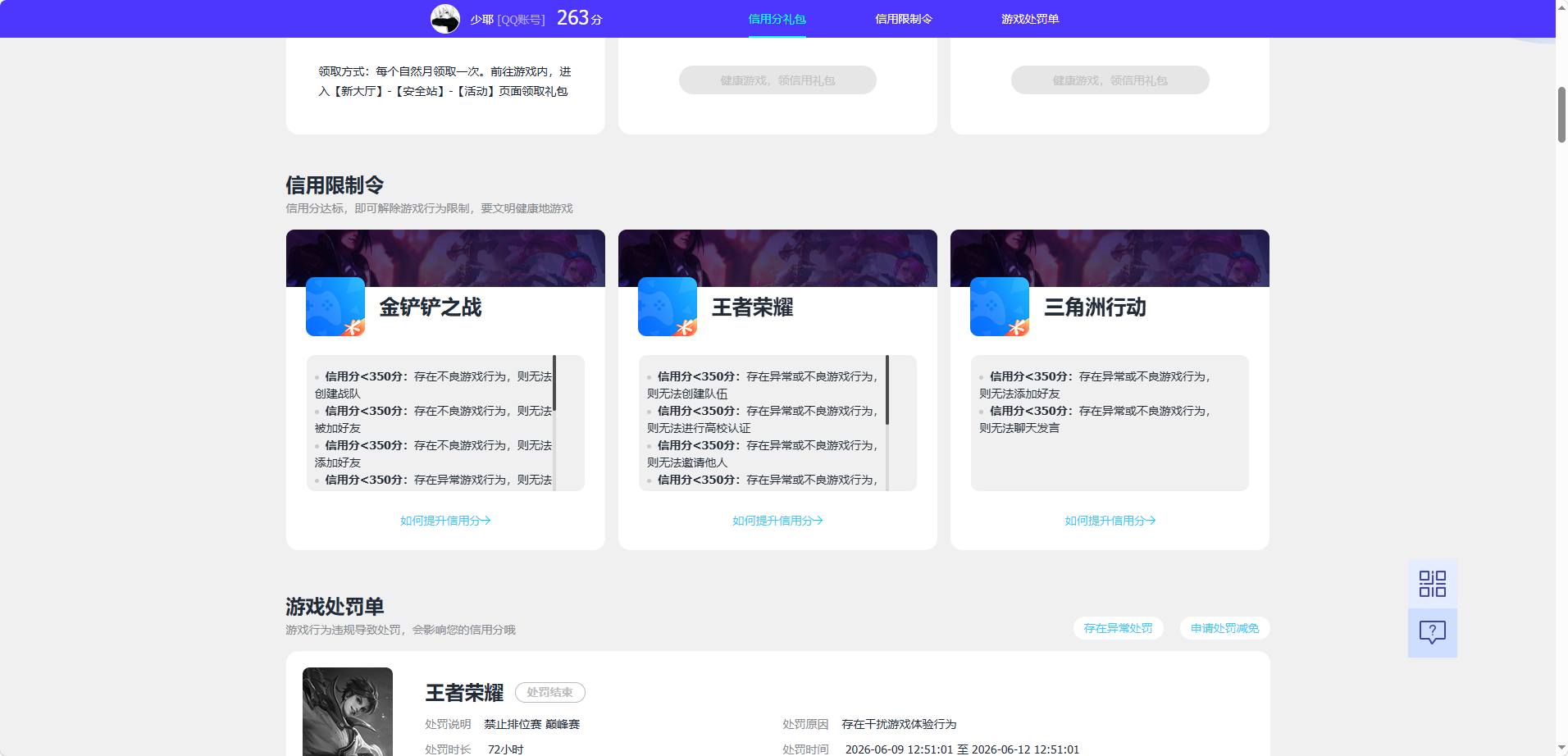This screenshot has width=1568, height=756.
Task: Click the 游戏处罚单 section heading
Action: [335, 607]
